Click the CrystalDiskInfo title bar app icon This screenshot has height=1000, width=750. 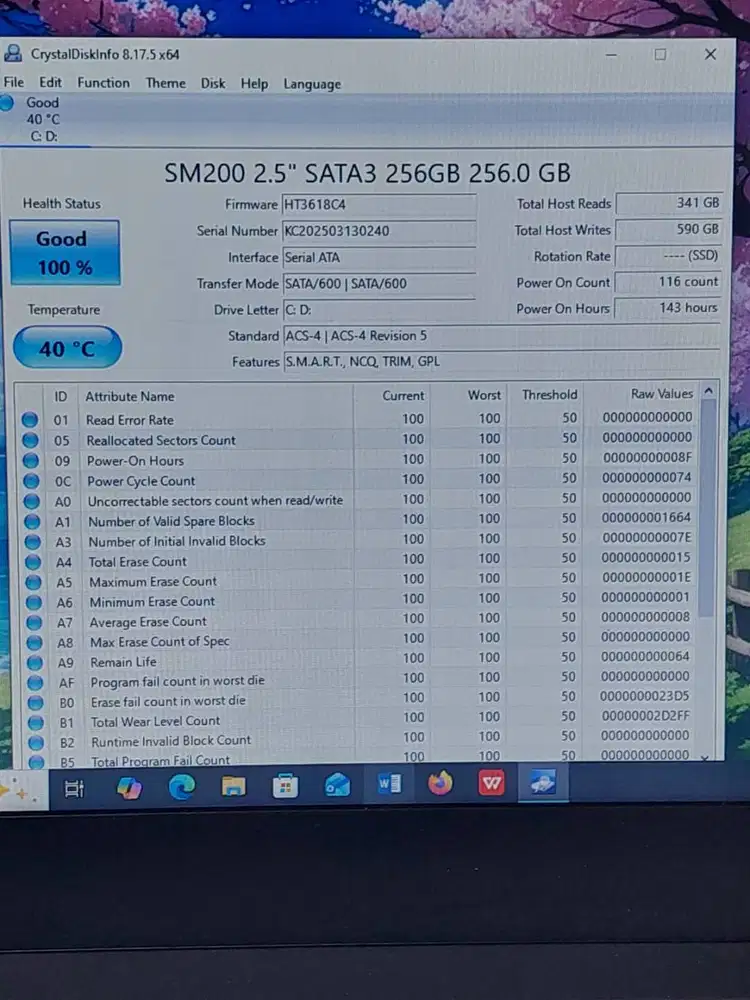click(13, 54)
